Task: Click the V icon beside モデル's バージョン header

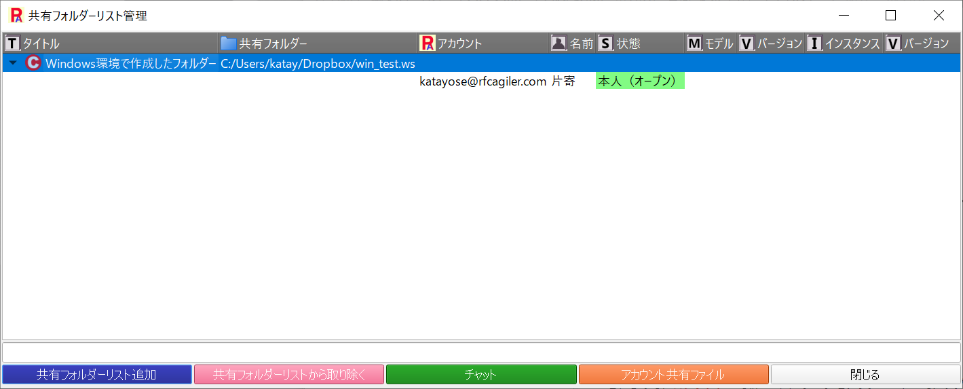Action: 747,44
